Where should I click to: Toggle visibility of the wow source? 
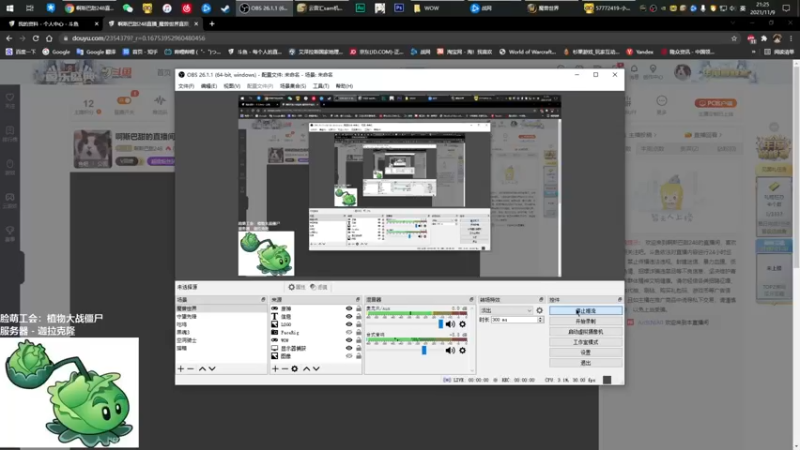[349, 340]
